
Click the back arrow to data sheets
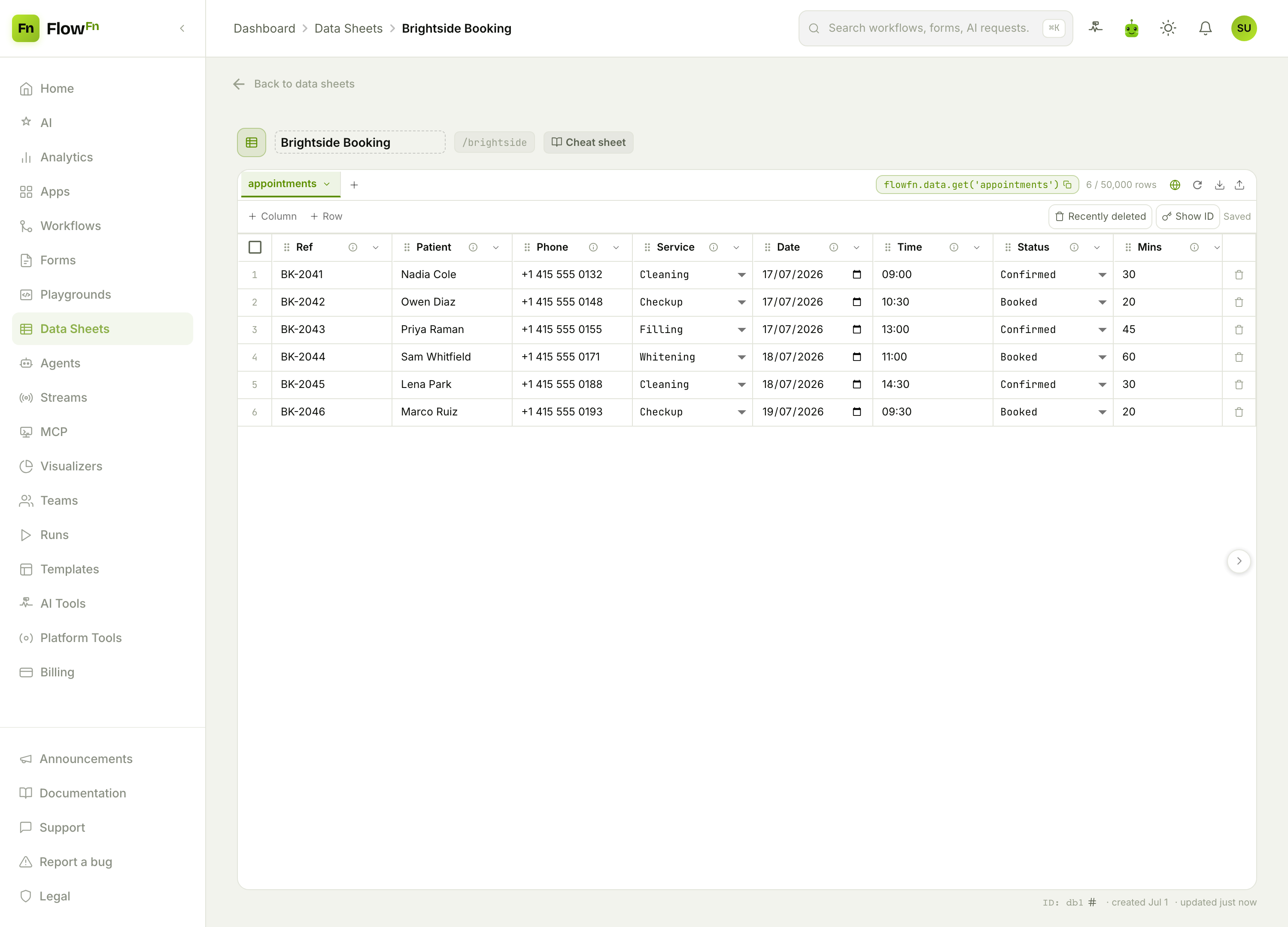point(239,84)
